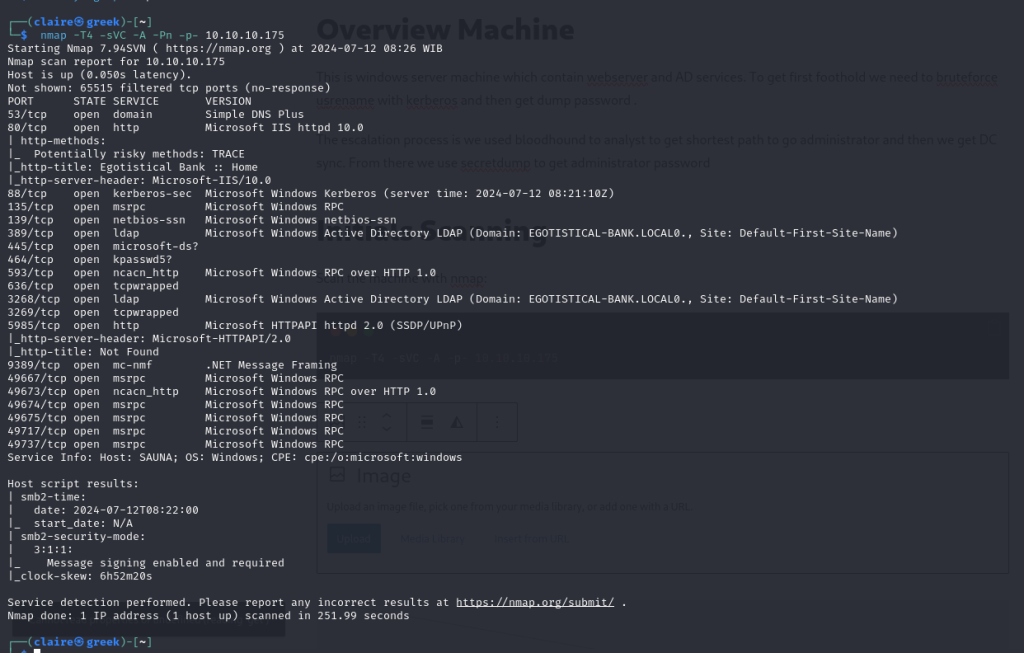The height and width of the screenshot is (653, 1024).
Task: Click the 389/tcp ldap row
Action: 453,233
